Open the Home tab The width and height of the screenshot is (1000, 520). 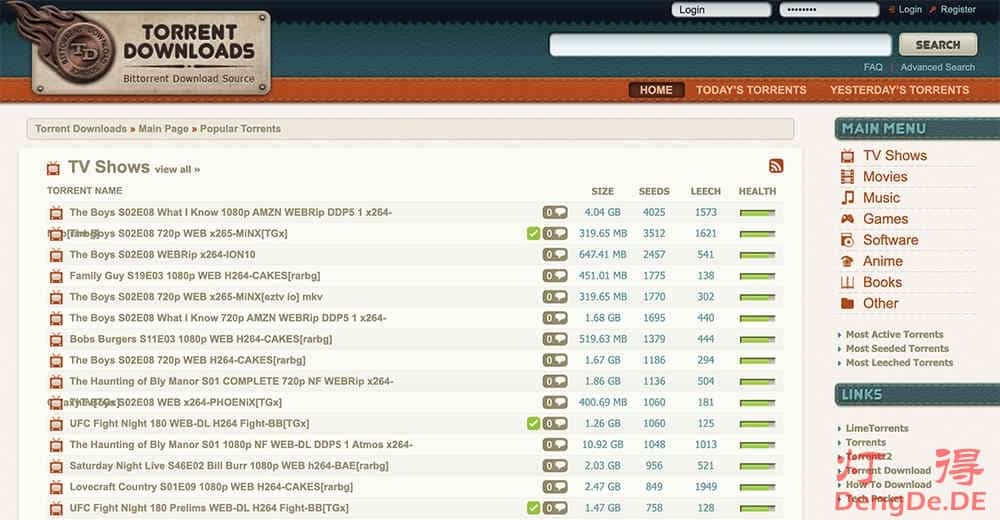tap(656, 90)
